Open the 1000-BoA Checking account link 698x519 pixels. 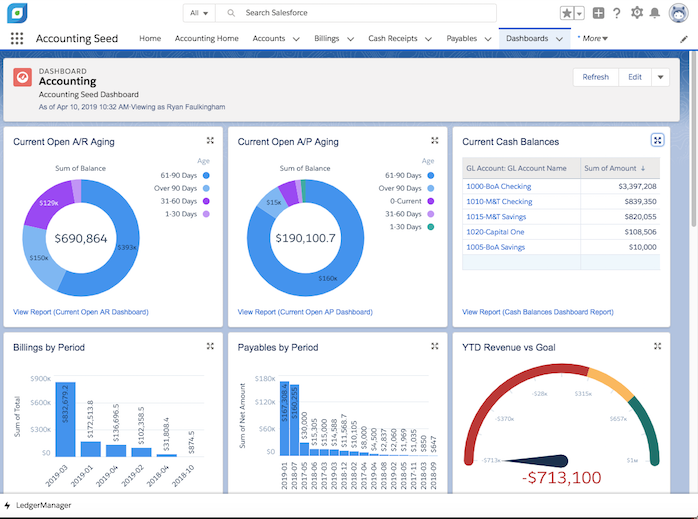tap(498, 186)
